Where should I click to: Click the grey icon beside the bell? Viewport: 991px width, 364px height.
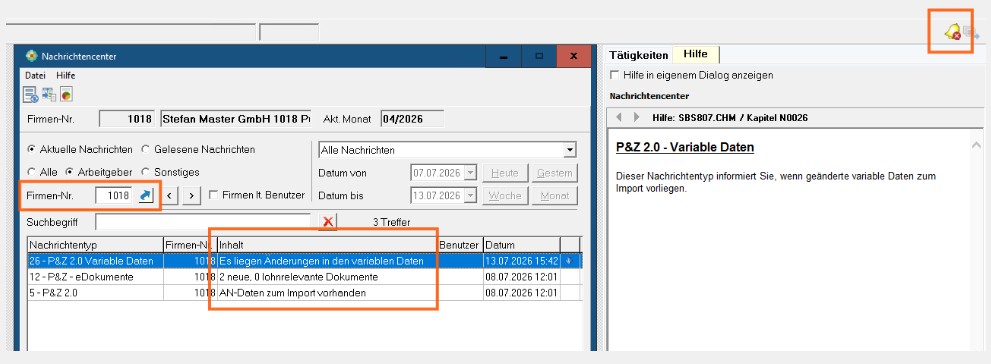970,33
